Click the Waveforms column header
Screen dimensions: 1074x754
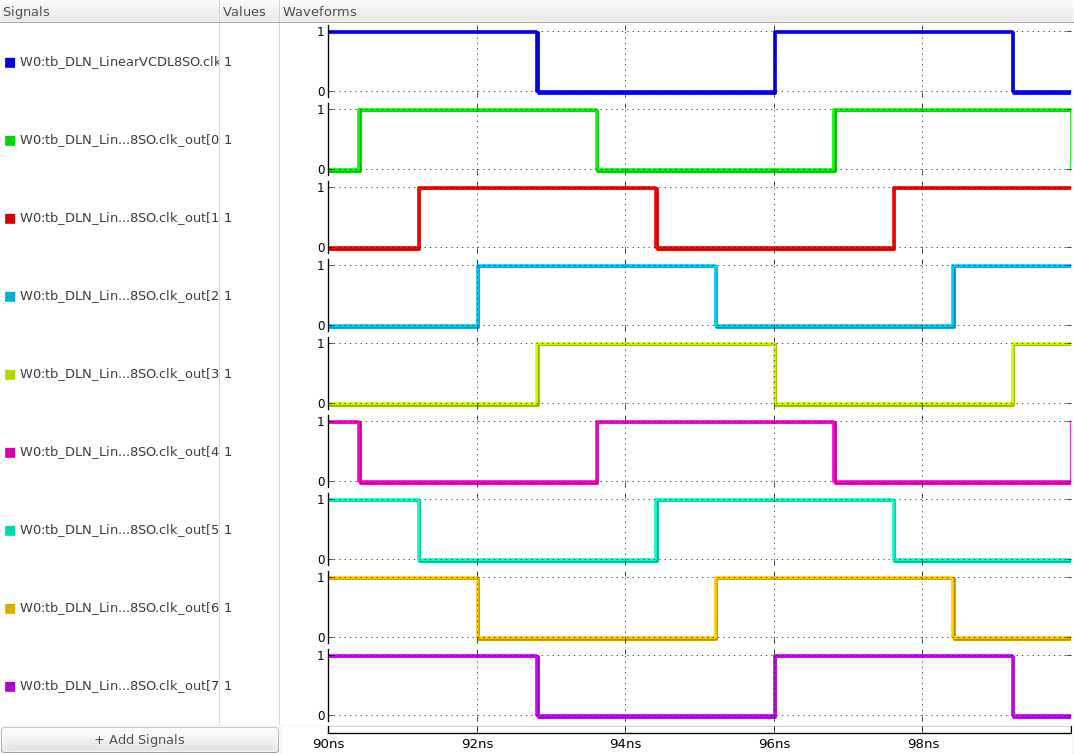pyautogui.click(x=319, y=12)
